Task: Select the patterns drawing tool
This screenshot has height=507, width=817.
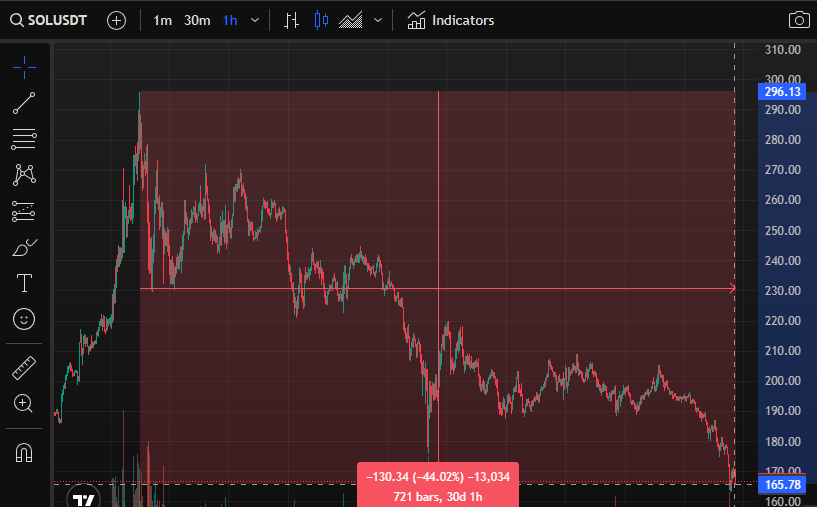Action: click(x=24, y=175)
